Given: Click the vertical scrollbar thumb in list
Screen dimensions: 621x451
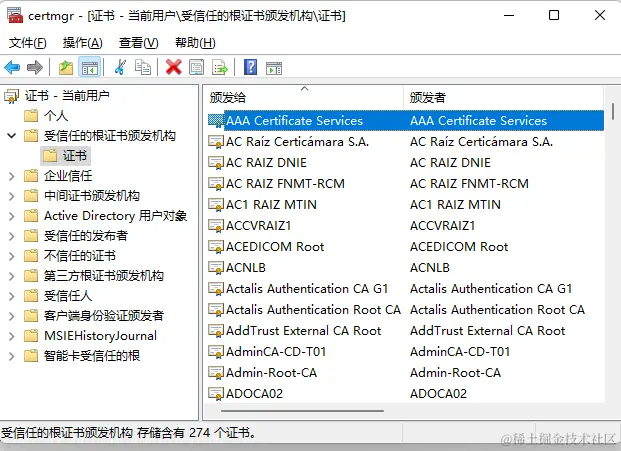Looking at the screenshot, I should (x=612, y=112).
